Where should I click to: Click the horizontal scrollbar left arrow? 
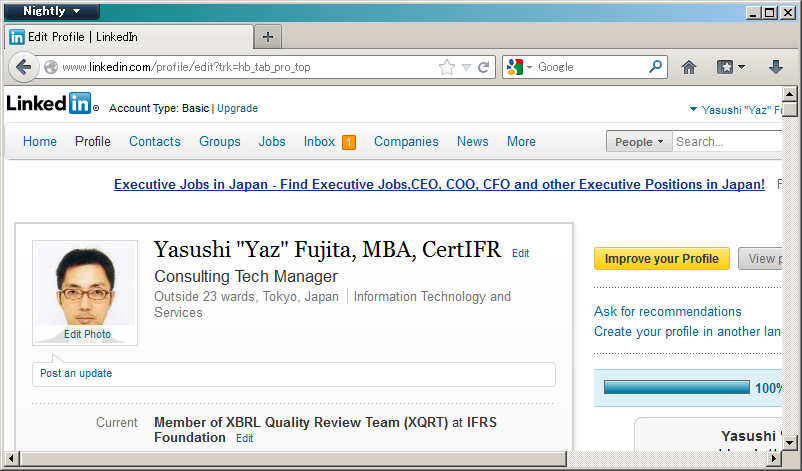(12, 458)
